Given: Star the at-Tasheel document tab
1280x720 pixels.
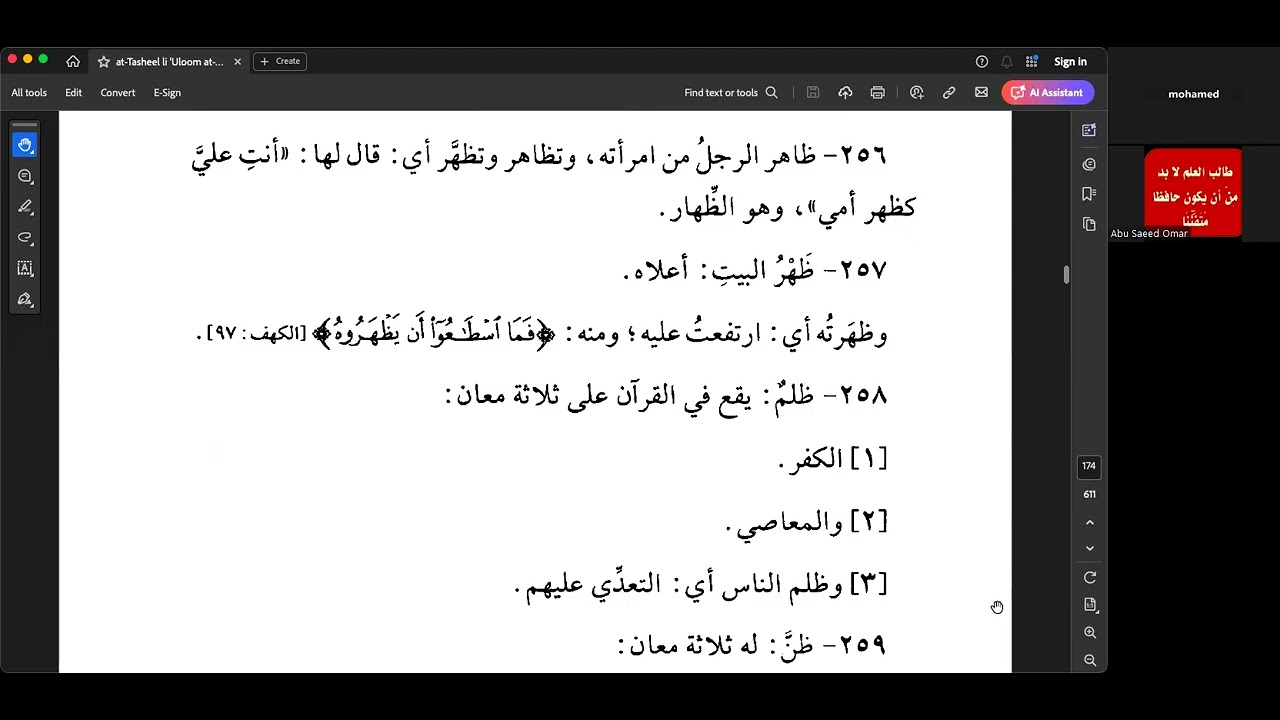Looking at the screenshot, I should pyautogui.click(x=103, y=62).
